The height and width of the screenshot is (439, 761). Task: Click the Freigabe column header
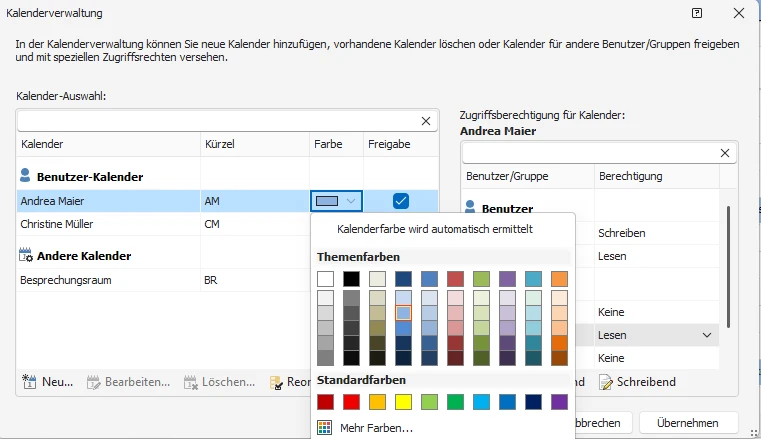(400, 144)
